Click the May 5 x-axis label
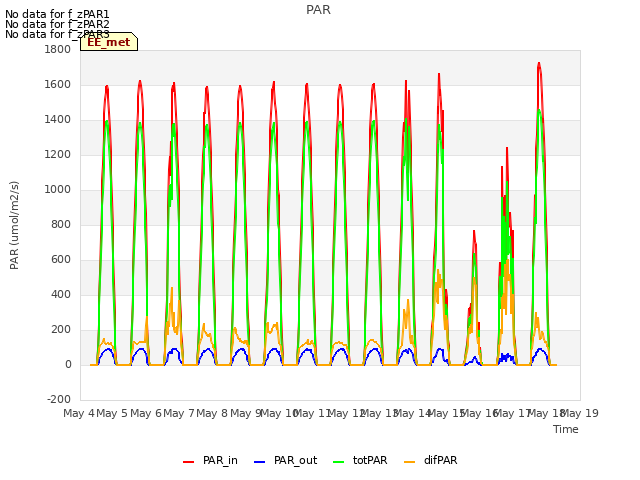The height and width of the screenshot is (480, 640). click(112, 413)
